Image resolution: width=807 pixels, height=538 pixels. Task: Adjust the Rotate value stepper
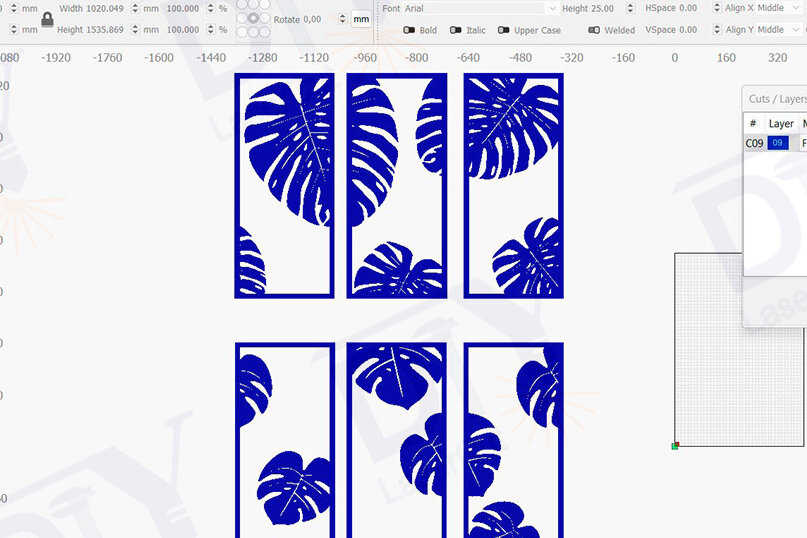pos(343,19)
